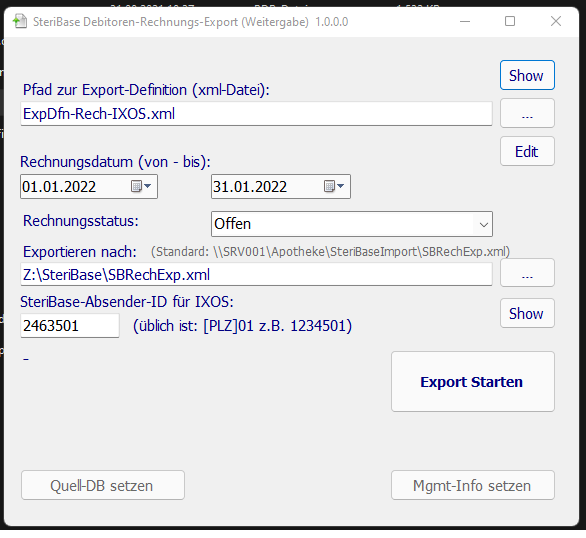This screenshot has width=586, height=538.
Task: Click the SteriBase app icon in title bar
Action: (x=20, y=21)
